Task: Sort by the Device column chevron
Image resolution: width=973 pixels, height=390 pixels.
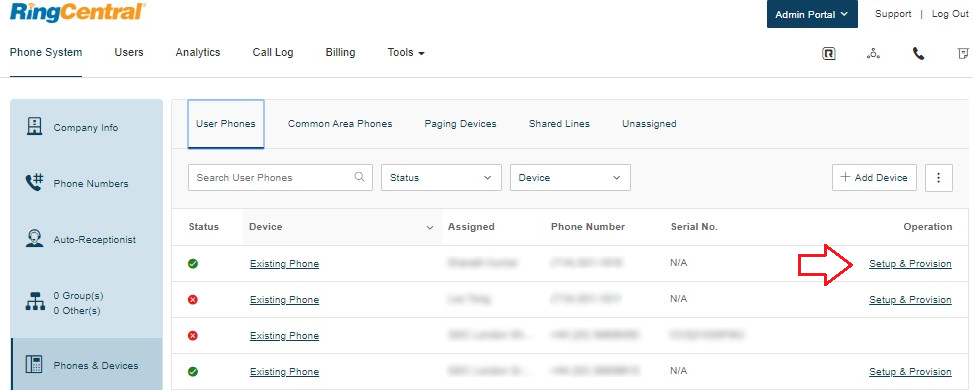Action: (x=429, y=227)
